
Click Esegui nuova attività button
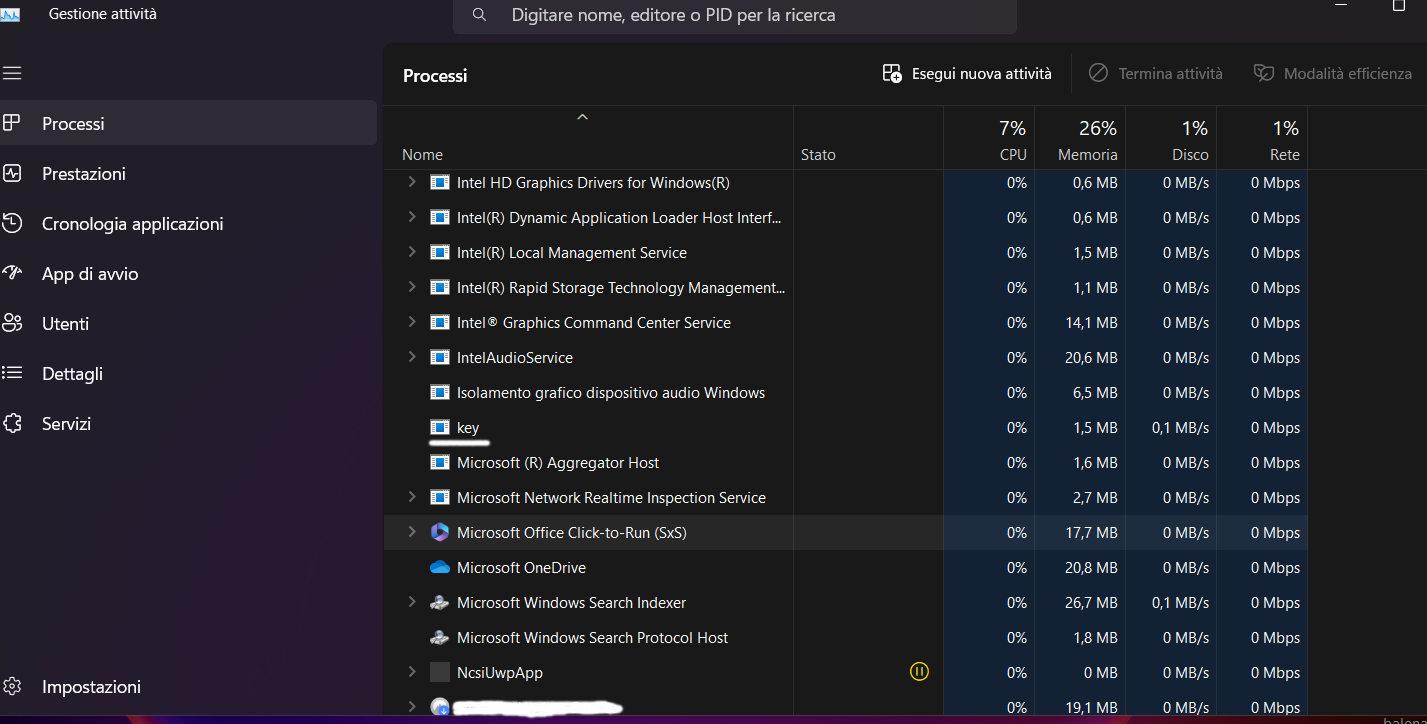pos(967,74)
